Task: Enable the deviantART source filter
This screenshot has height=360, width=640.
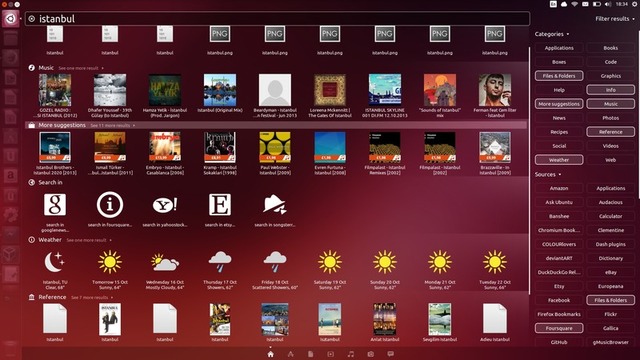Action: click(559, 258)
